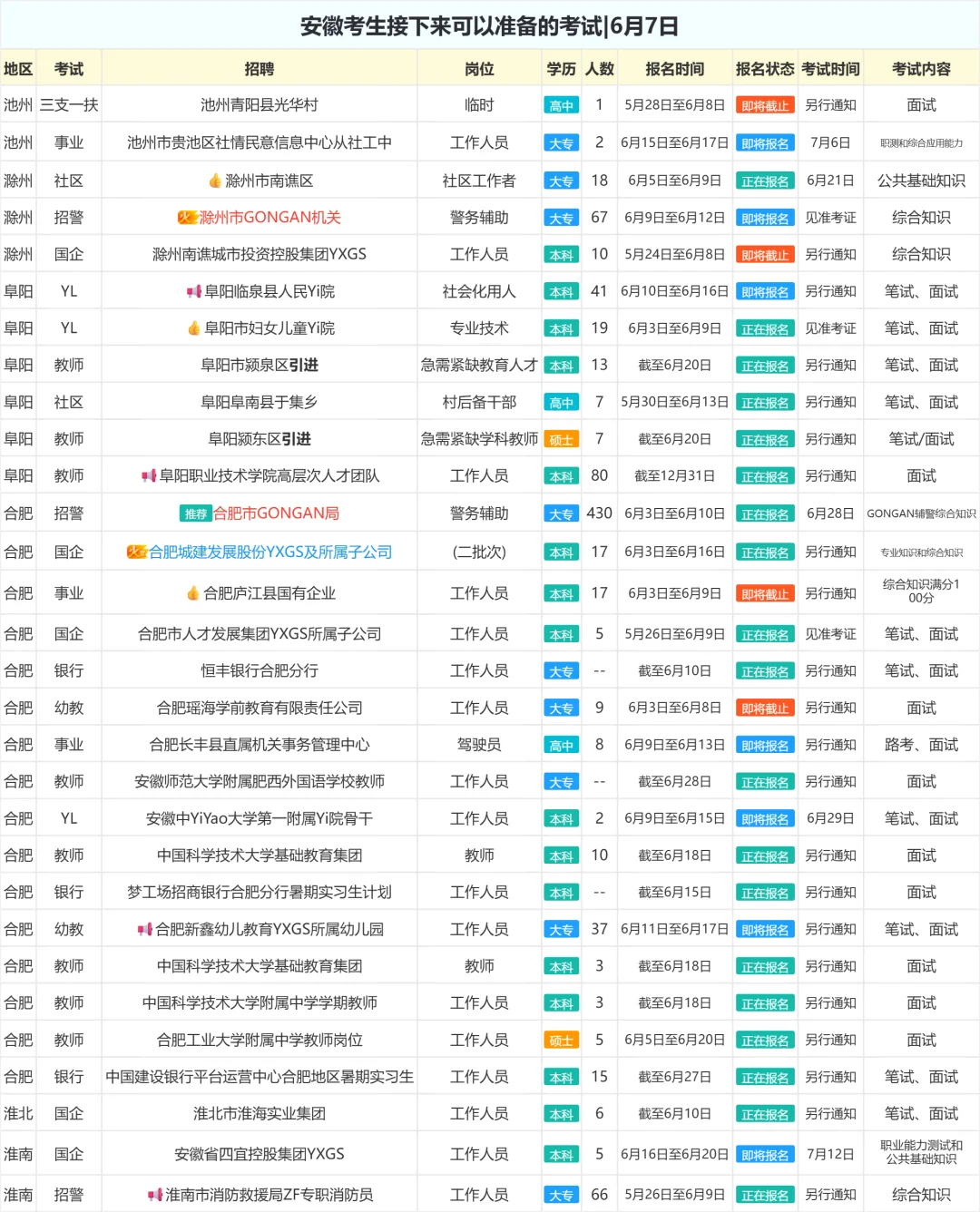
Task: Click the green 推荐 badge before 合肥市GONGAN局
Action: [x=196, y=513]
